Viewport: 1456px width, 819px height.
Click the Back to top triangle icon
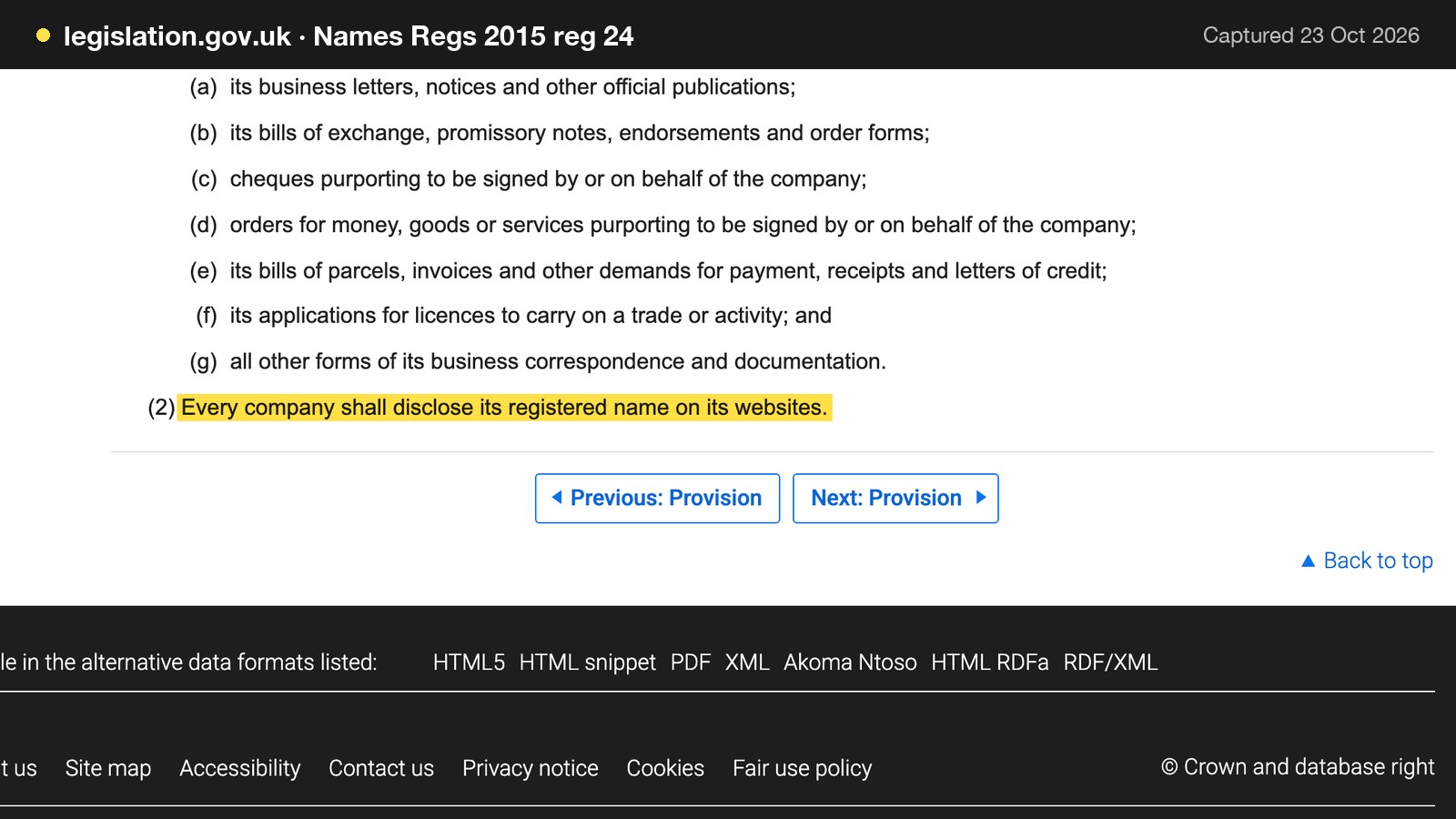click(1309, 561)
